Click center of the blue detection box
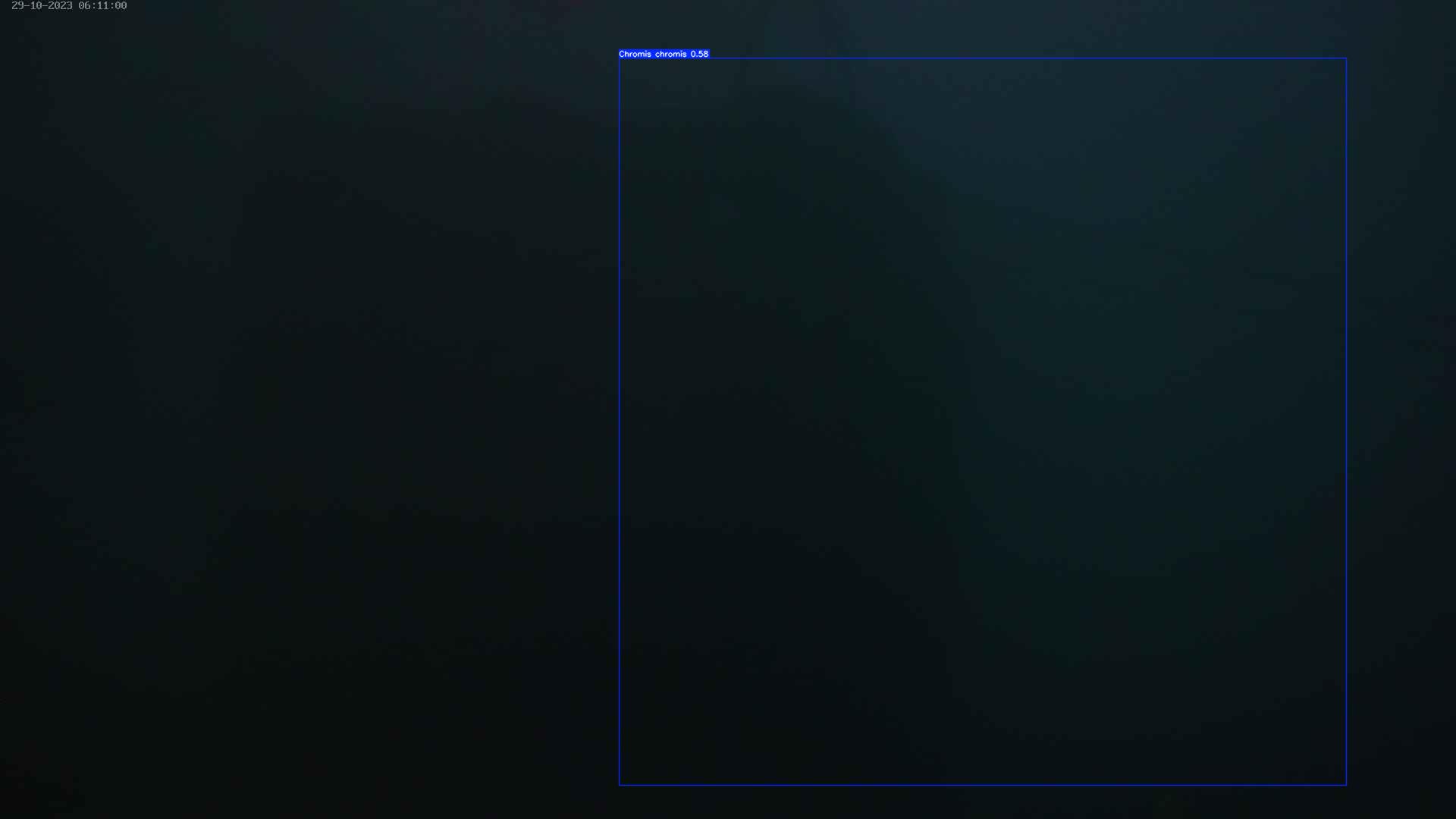This screenshot has width=1456, height=819. [x=983, y=422]
